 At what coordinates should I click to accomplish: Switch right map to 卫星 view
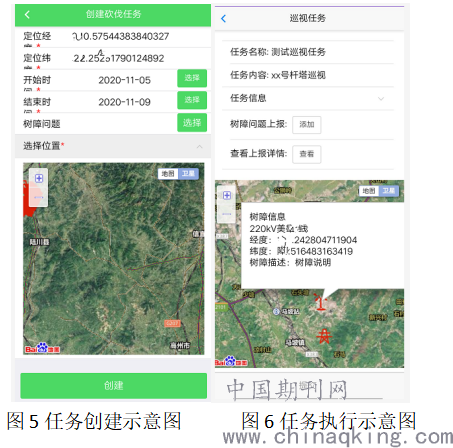point(389,191)
